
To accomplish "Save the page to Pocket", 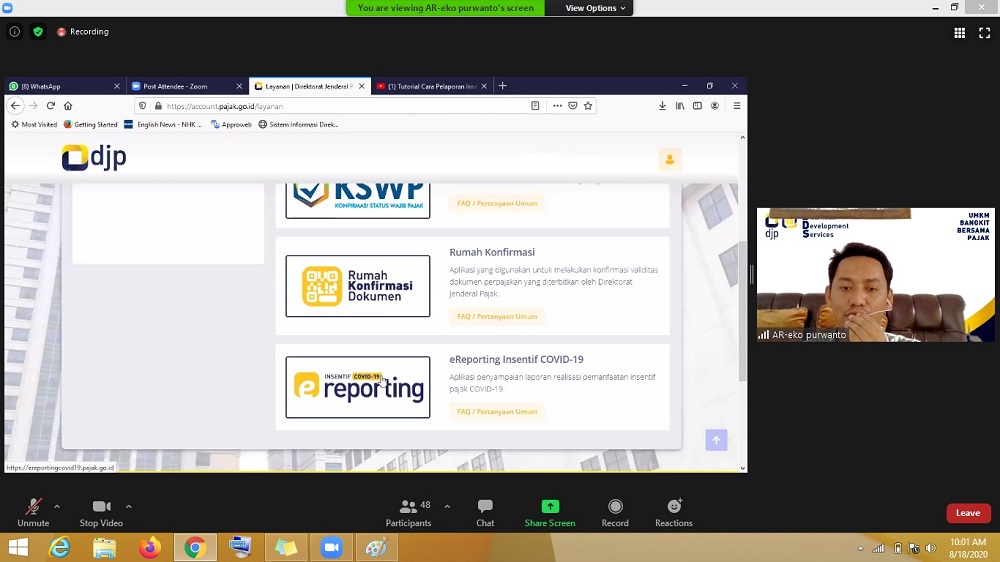I will (x=573, y=106).
